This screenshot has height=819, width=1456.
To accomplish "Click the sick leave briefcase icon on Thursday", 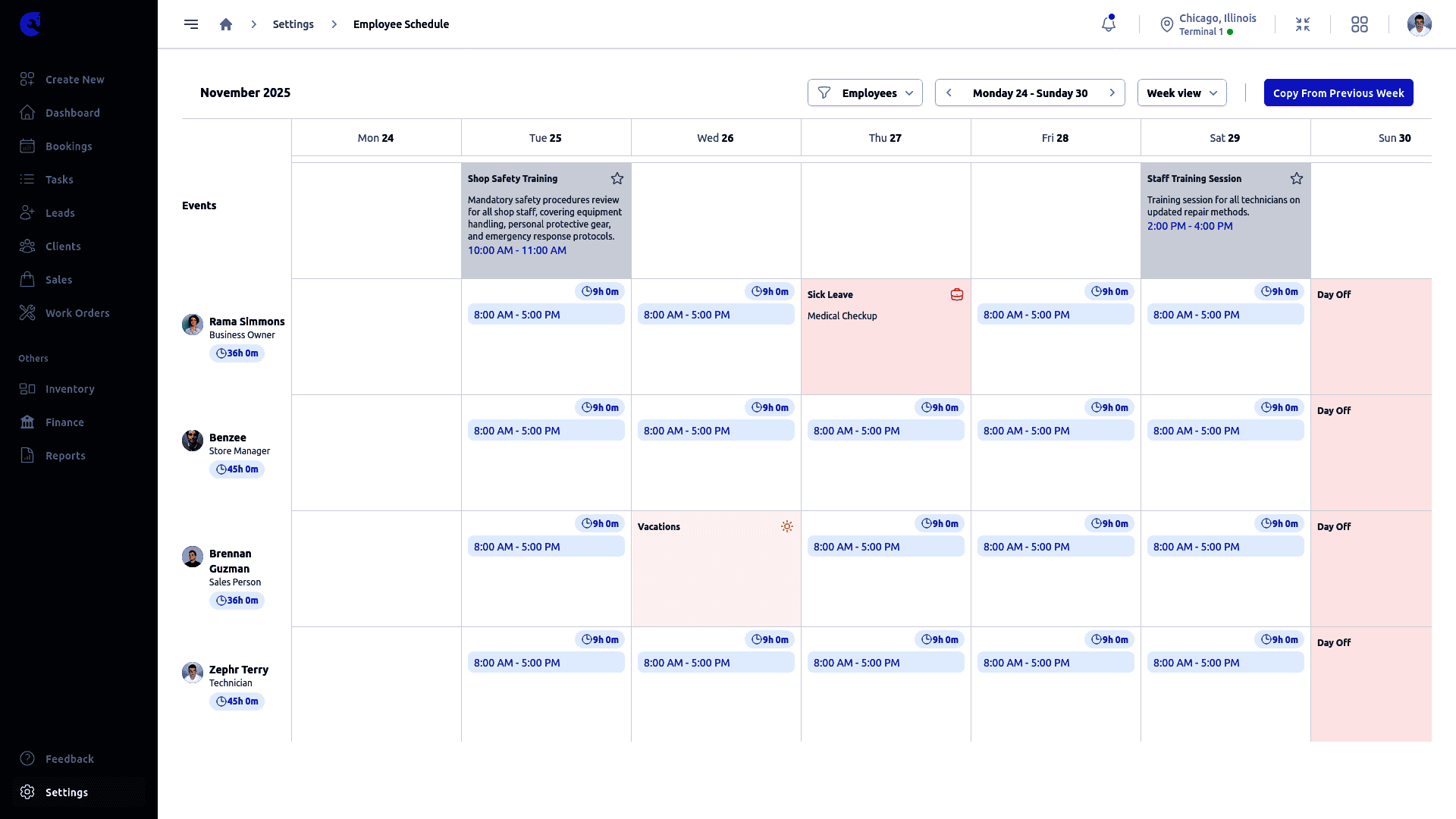I will 957,294.
